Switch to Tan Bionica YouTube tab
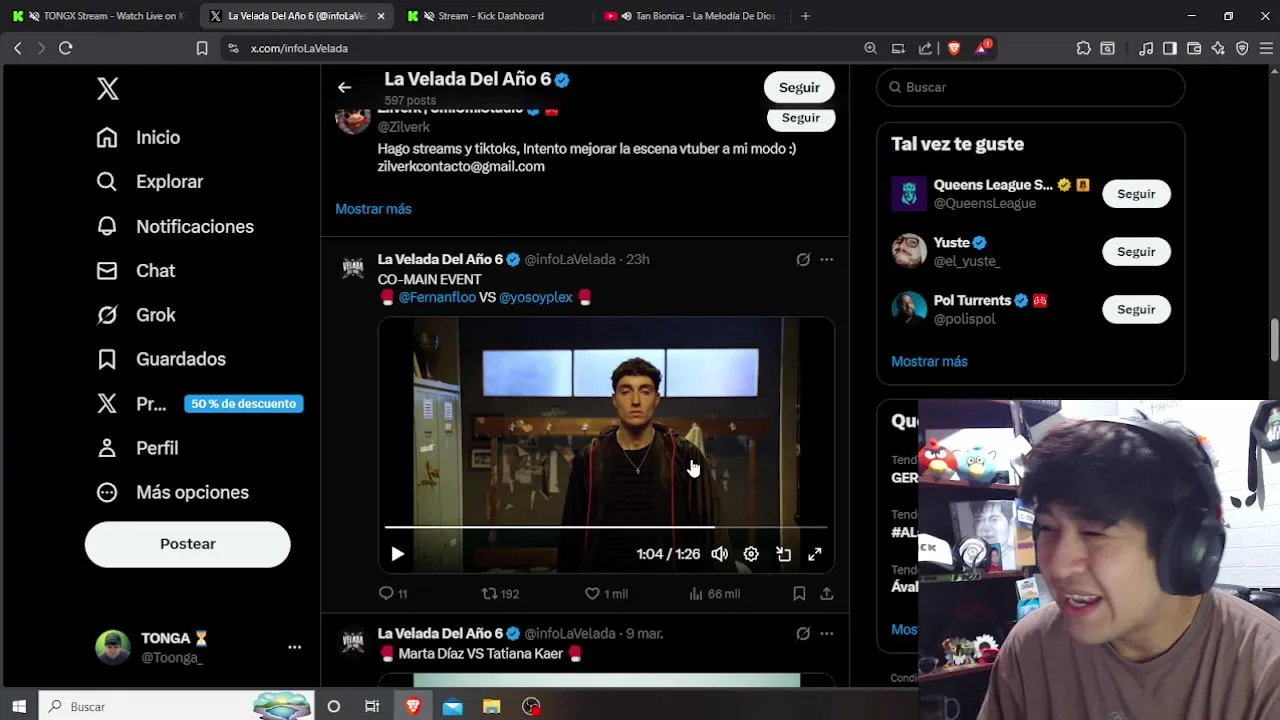Screen dimensions: 1280x720 [690, 16]
